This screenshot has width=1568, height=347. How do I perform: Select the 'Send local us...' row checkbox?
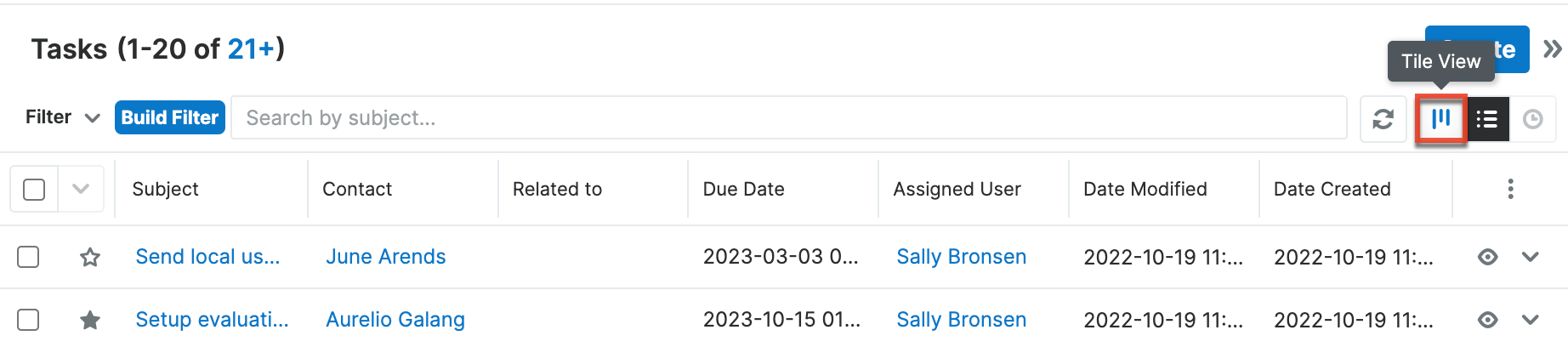(x=28, y=257)
